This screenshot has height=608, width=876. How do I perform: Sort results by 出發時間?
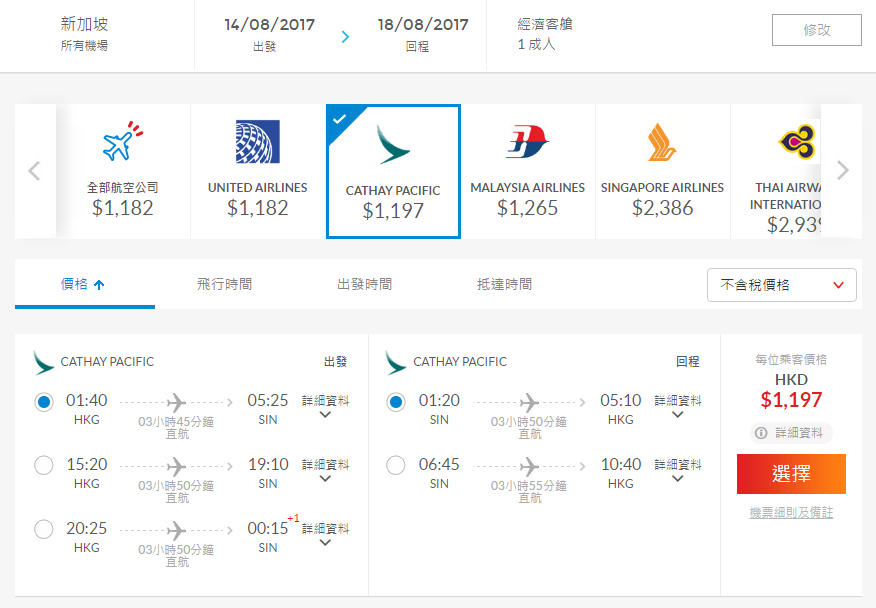[x=364, y=284]
